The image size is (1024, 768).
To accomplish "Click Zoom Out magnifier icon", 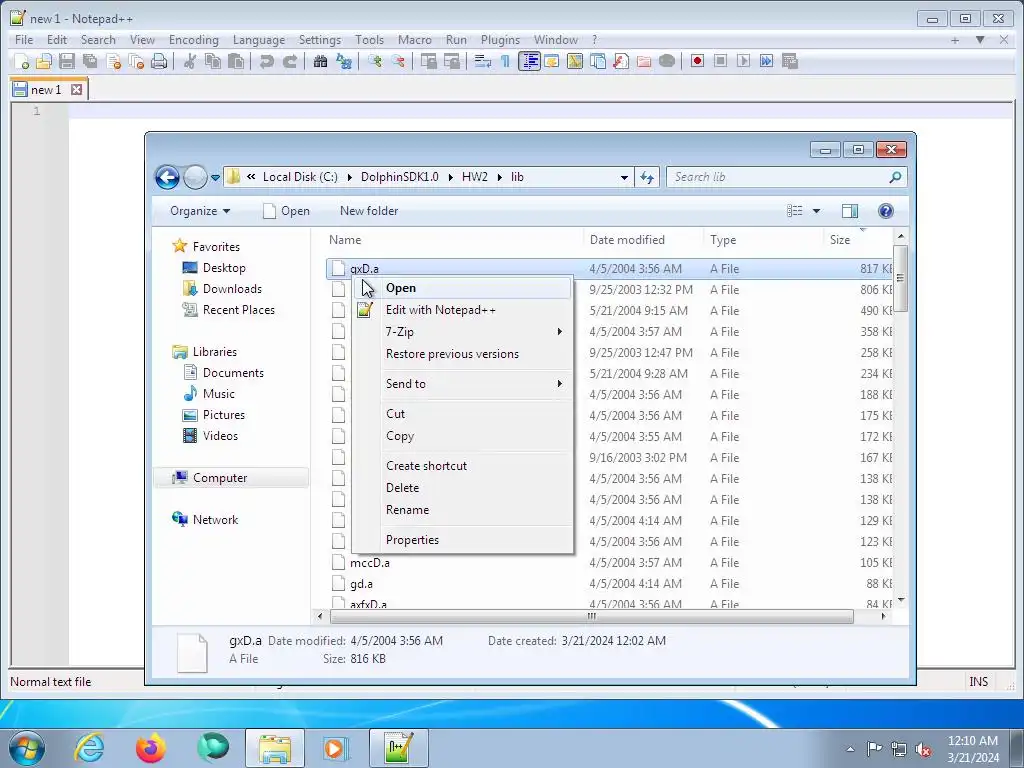I will 398,61.
